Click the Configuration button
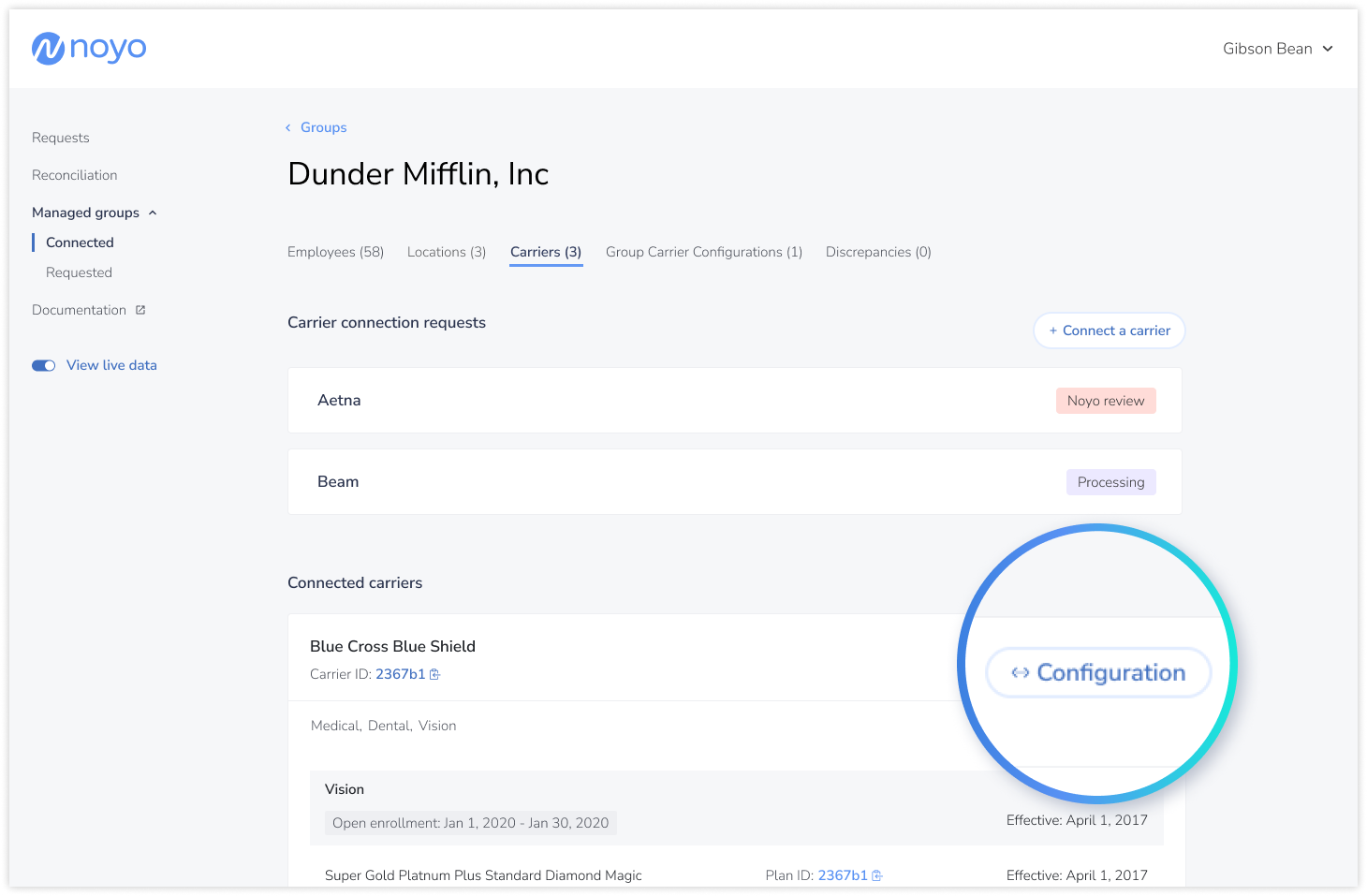Screen dimensions: 1367x896 [1099, 672]
